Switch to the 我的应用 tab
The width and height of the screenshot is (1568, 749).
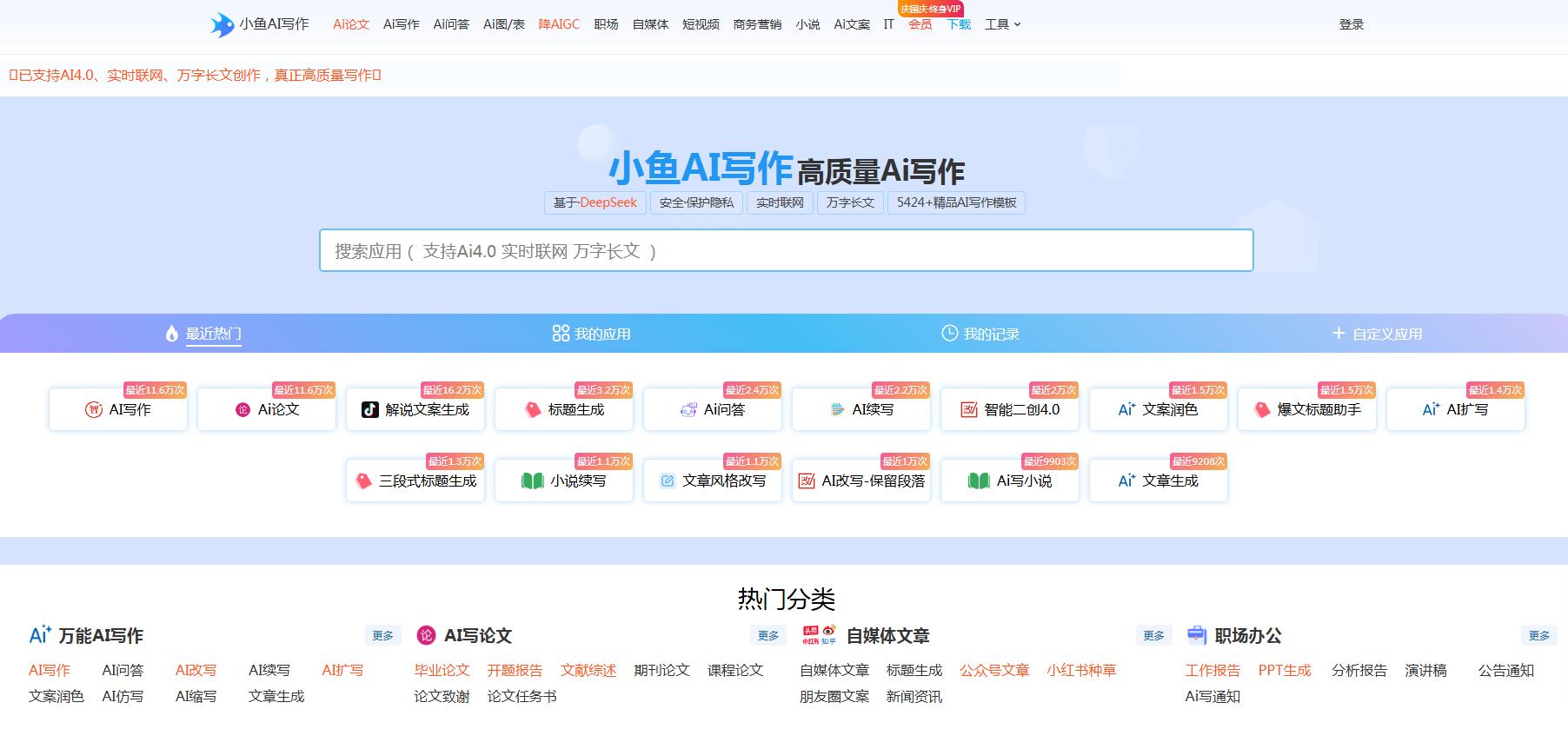591,334
